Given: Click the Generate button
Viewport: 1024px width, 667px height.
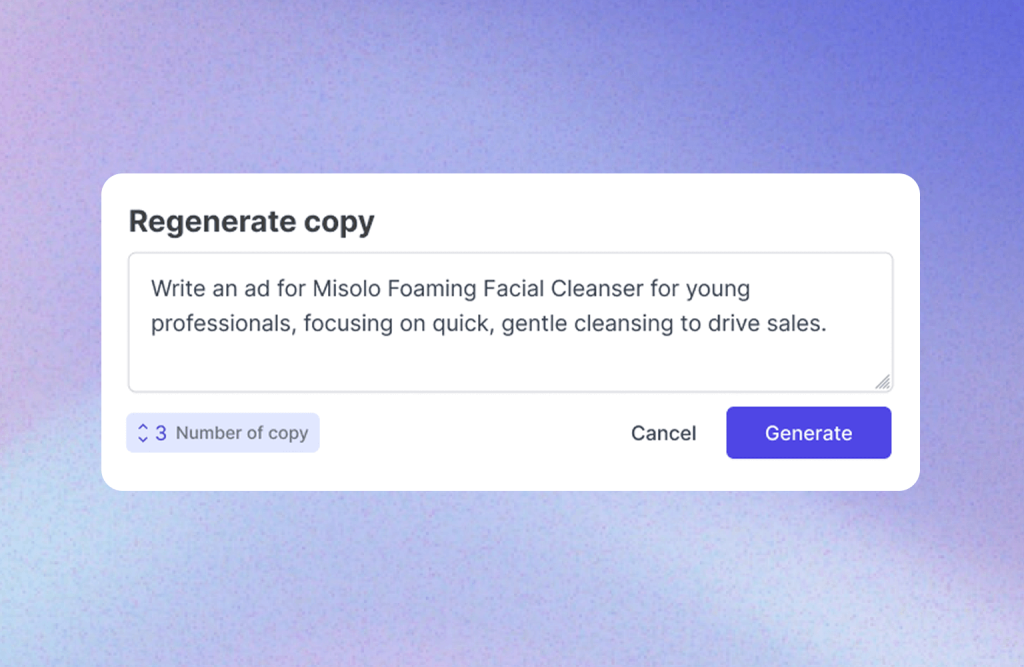Looking at the screenshot, I should 808,433.
